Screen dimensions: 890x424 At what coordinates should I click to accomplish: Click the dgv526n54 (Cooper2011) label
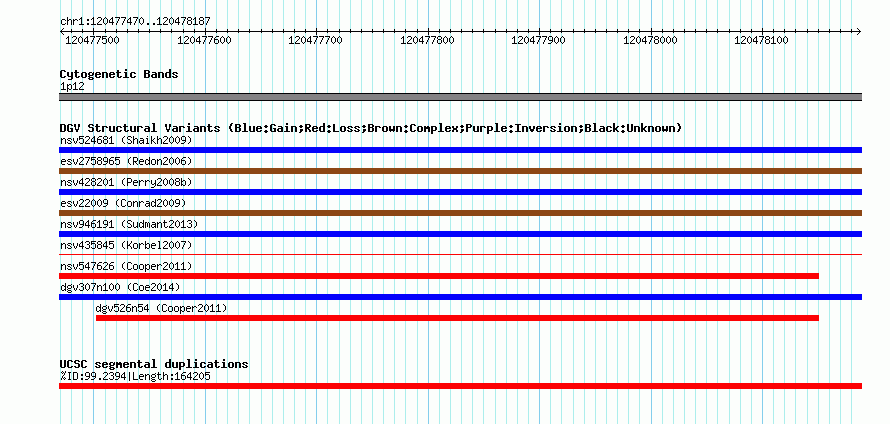(x=161, y=308)
